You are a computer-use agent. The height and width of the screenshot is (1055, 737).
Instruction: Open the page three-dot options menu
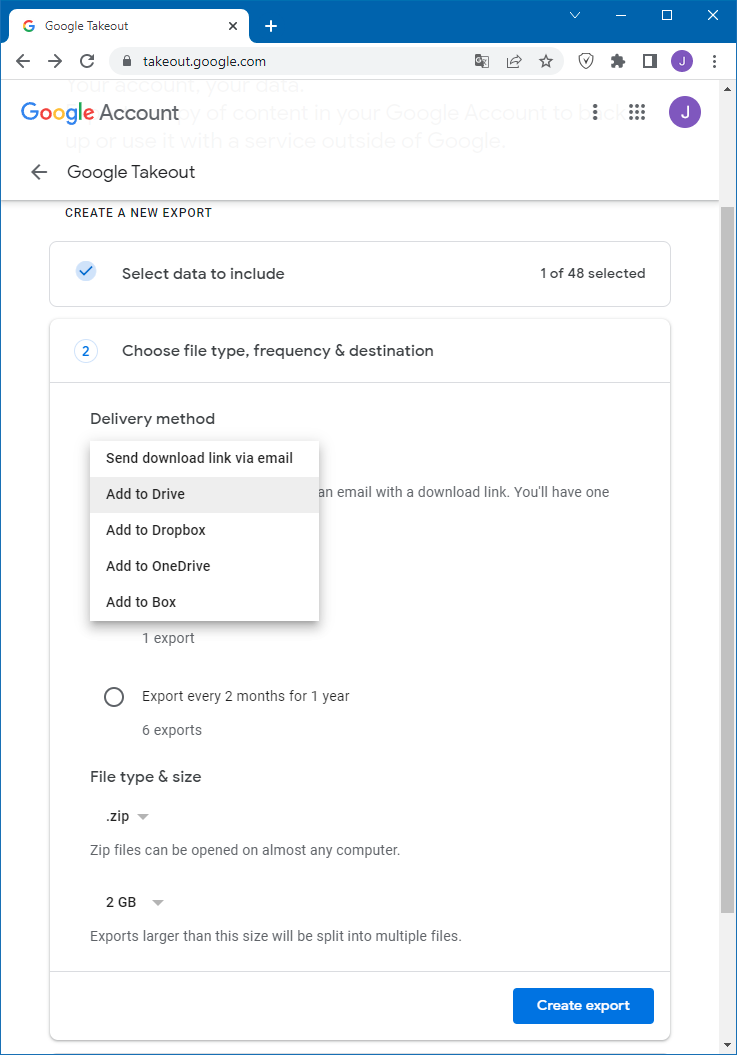(x=595, y=112)
